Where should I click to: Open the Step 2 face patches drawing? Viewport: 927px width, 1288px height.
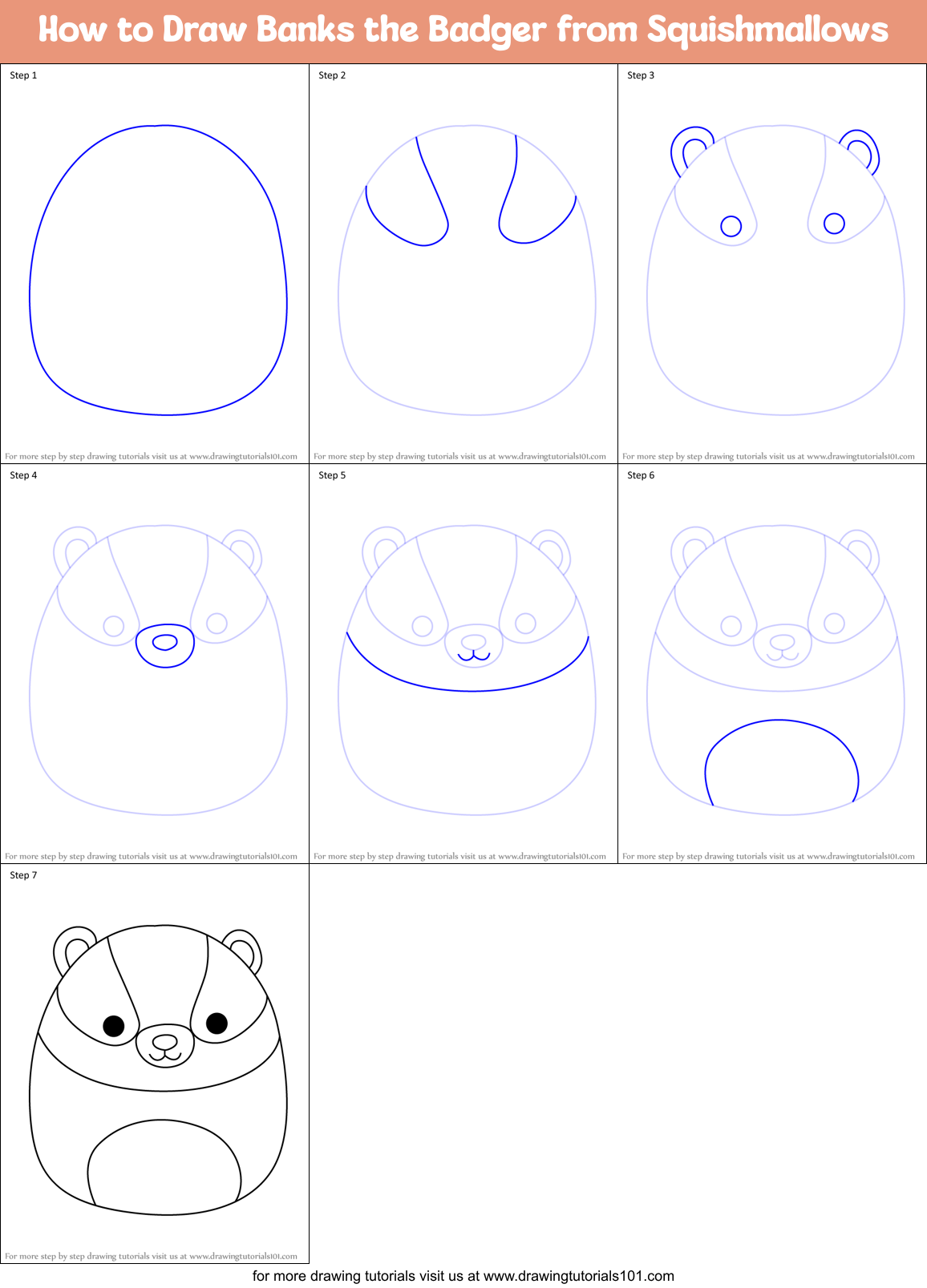[467, 270]
